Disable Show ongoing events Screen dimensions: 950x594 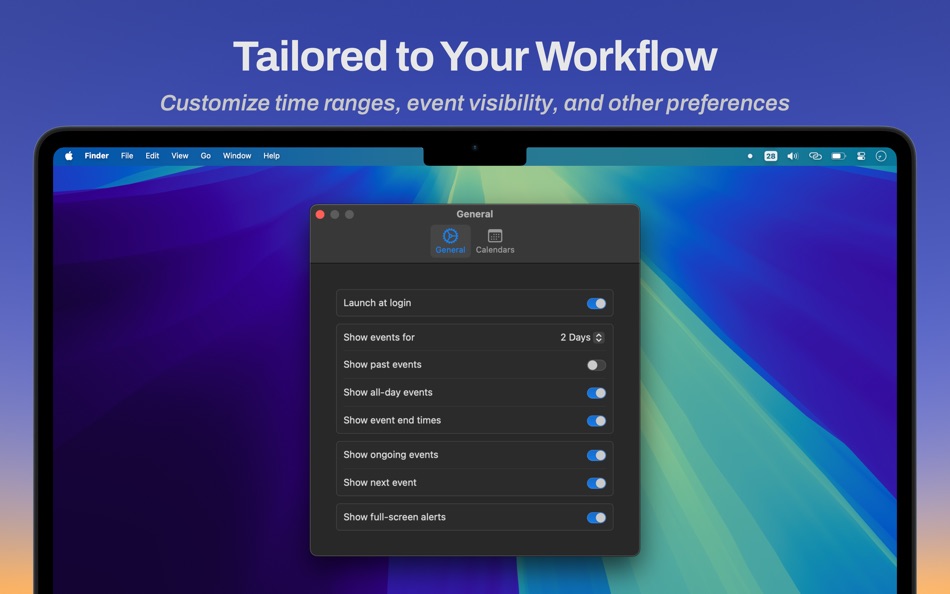tap(596, 455)
